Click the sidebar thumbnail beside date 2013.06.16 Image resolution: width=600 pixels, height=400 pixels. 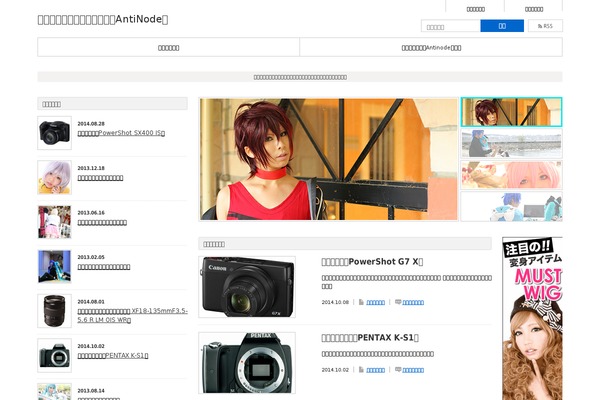pos(54,222)
